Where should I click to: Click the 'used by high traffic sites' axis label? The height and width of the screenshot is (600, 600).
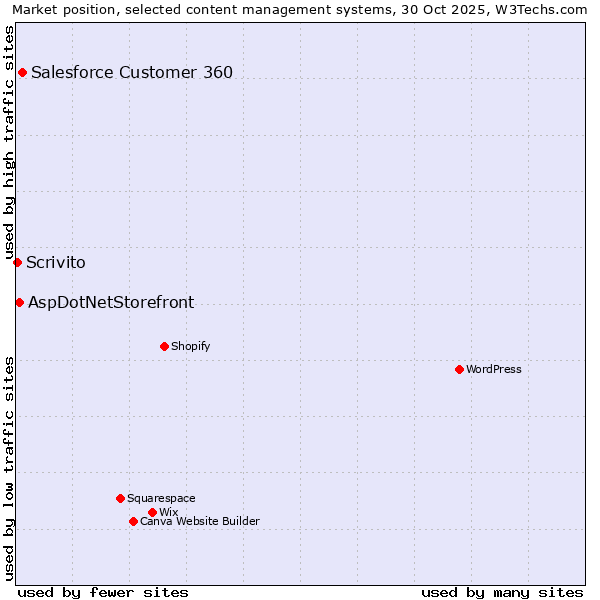click(x=9, y=142)
